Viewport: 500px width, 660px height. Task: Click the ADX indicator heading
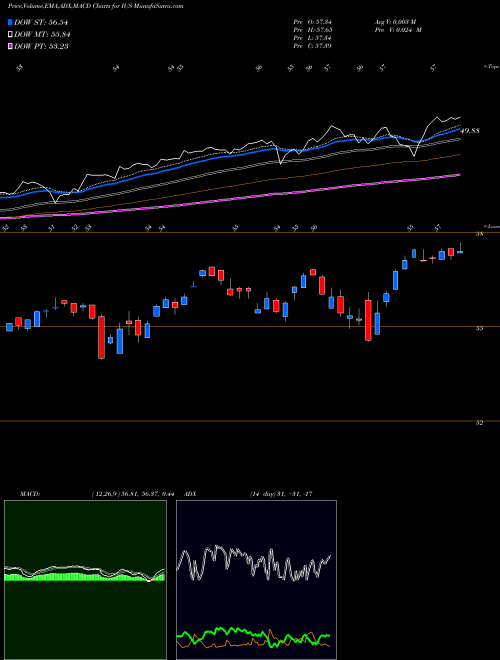[191, 494]
